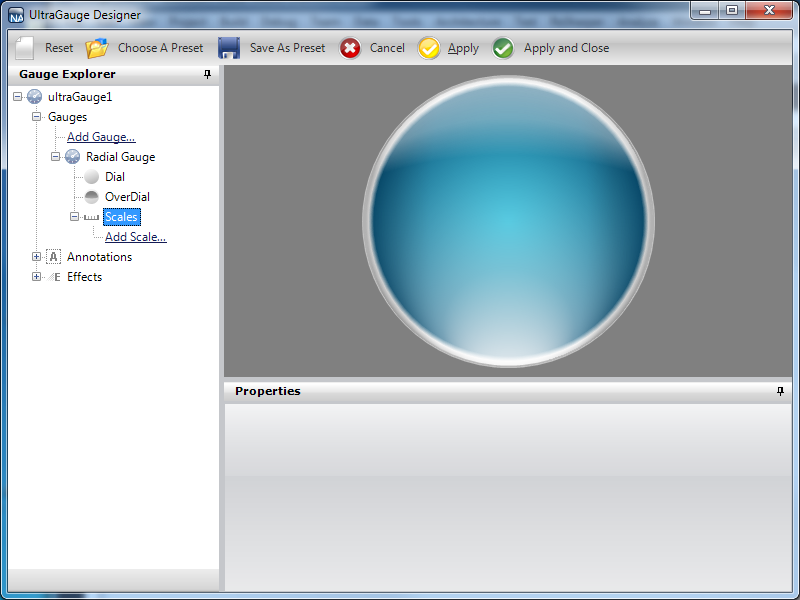Screen dimensions: 800x600
Task: Collapse the Gauges tree node
Action: tap(37, 117)
